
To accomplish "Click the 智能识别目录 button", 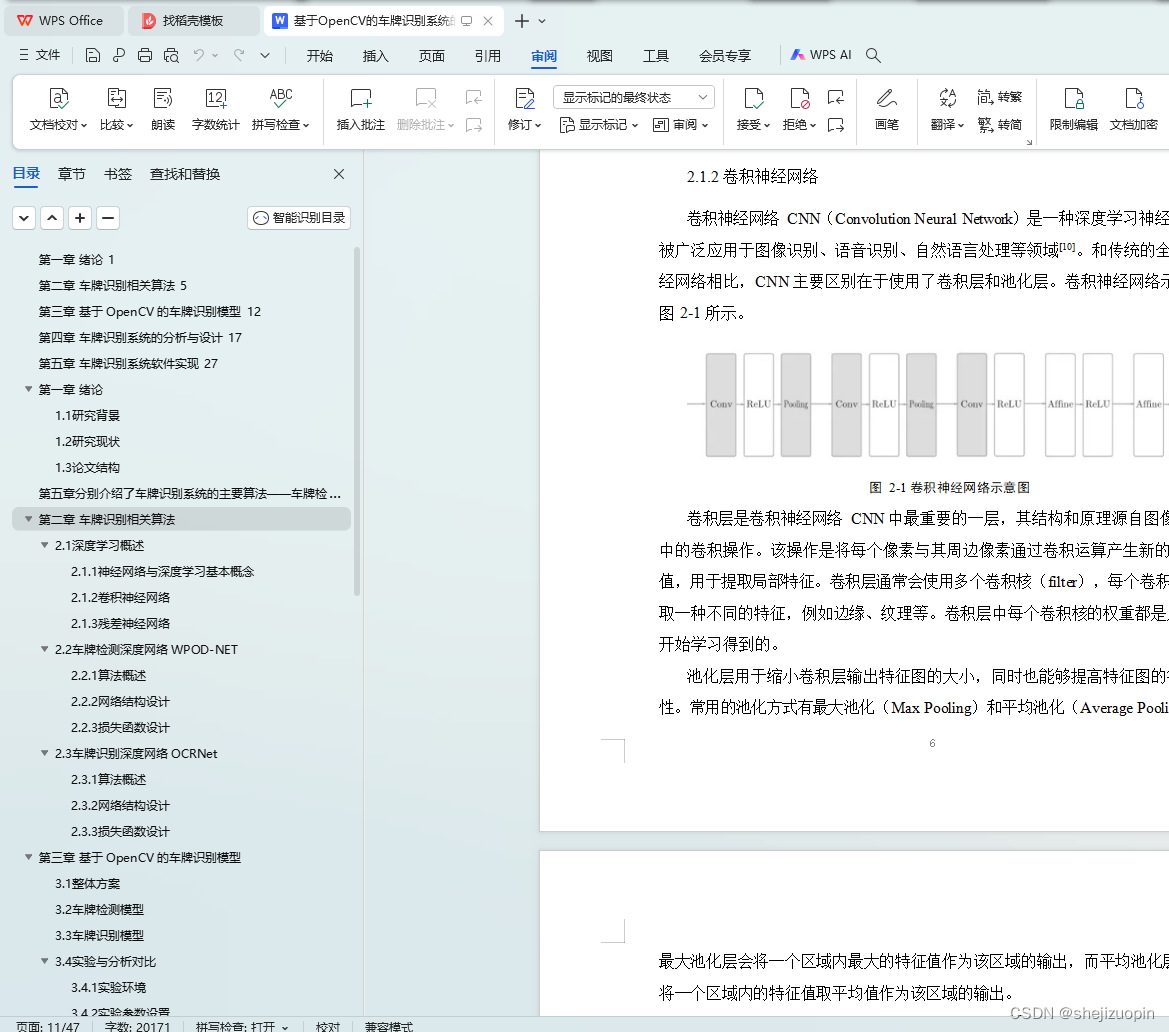I will pyautogui.click(x=299, y=218).
